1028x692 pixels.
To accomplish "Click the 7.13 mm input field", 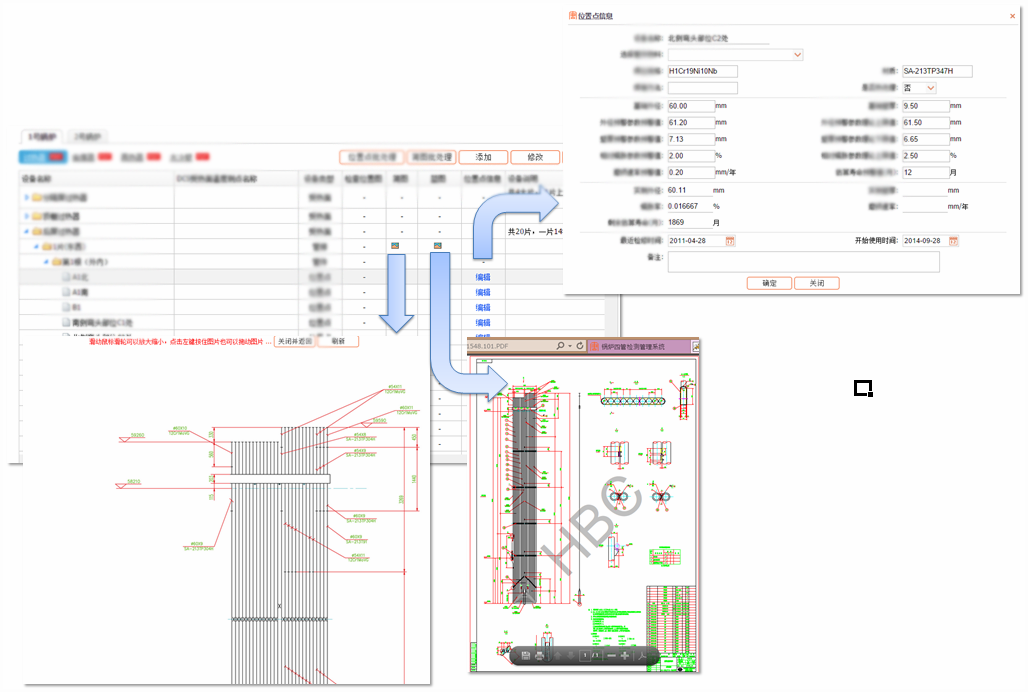I will coord(691,139).
